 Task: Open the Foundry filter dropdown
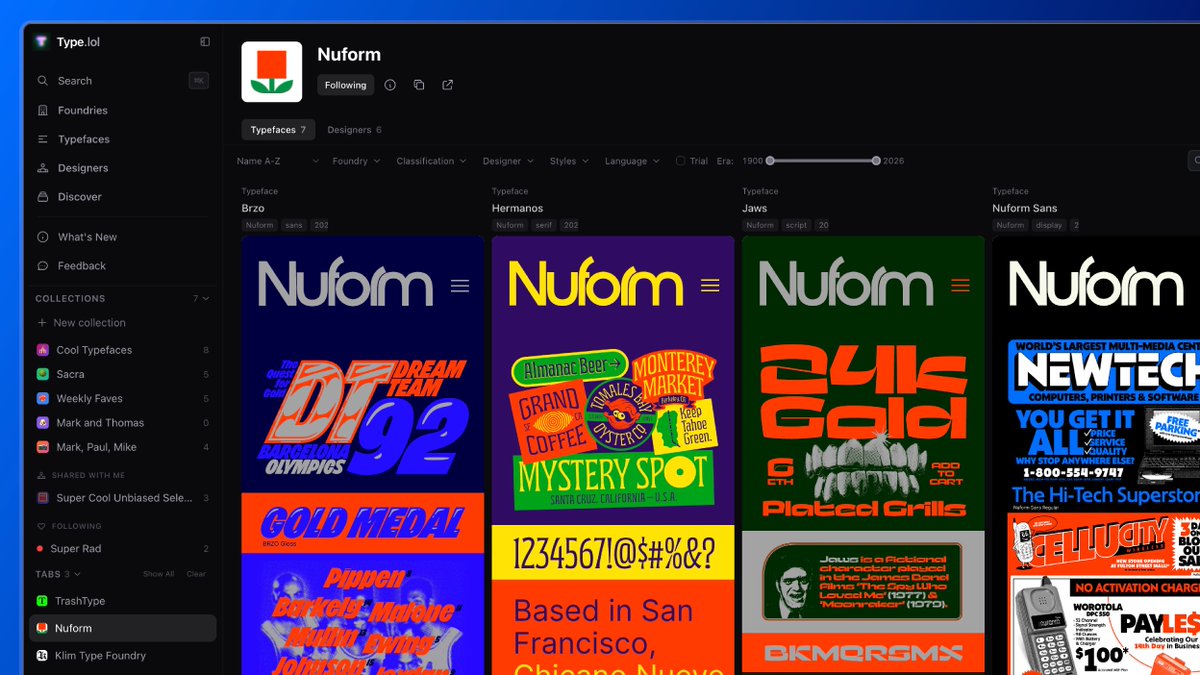pyautogui.click(x=356, y=161)
